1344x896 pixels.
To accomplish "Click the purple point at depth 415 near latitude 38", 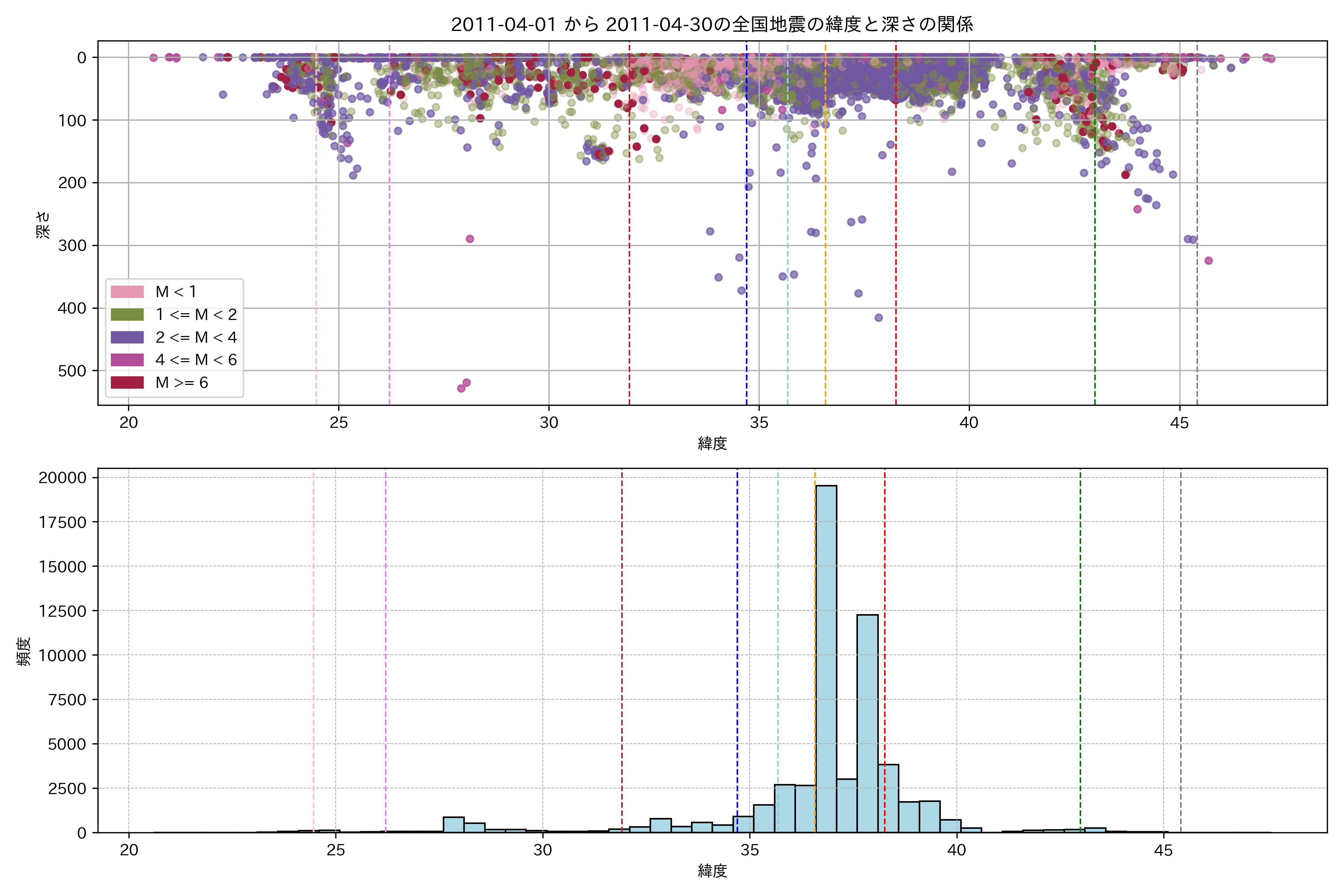I will click(879, 318).
